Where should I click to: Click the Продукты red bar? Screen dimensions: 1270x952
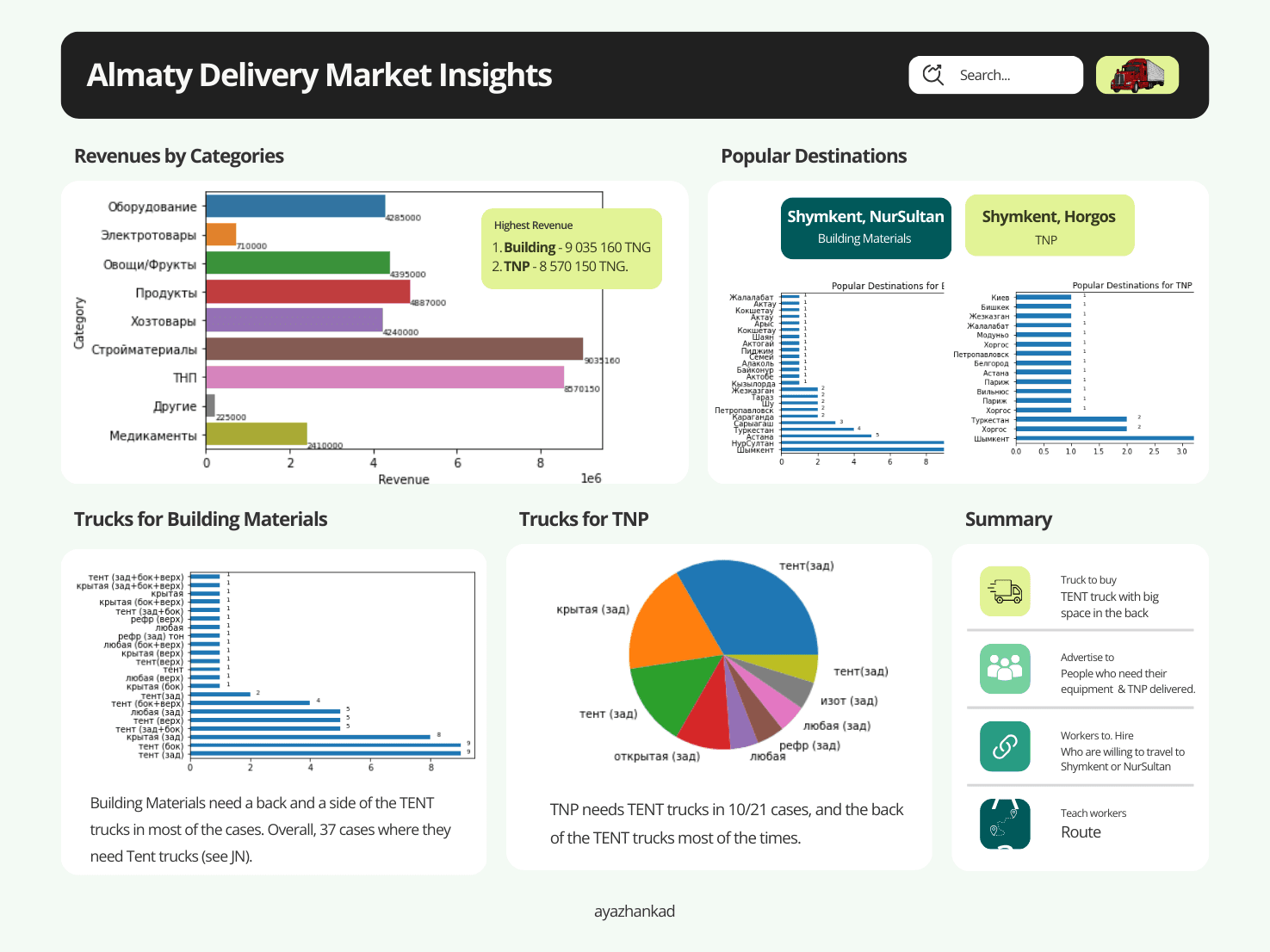tap(308, 292)
